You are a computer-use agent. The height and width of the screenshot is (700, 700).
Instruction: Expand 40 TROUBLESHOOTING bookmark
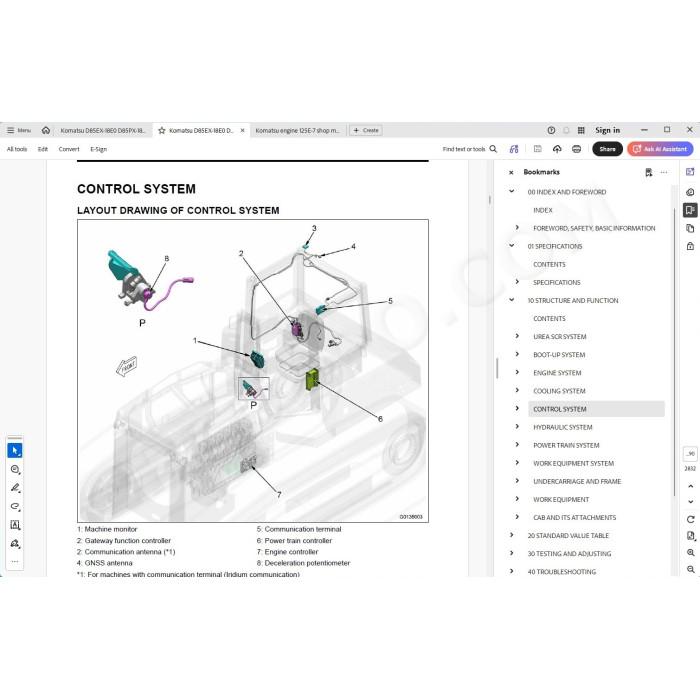512,571
